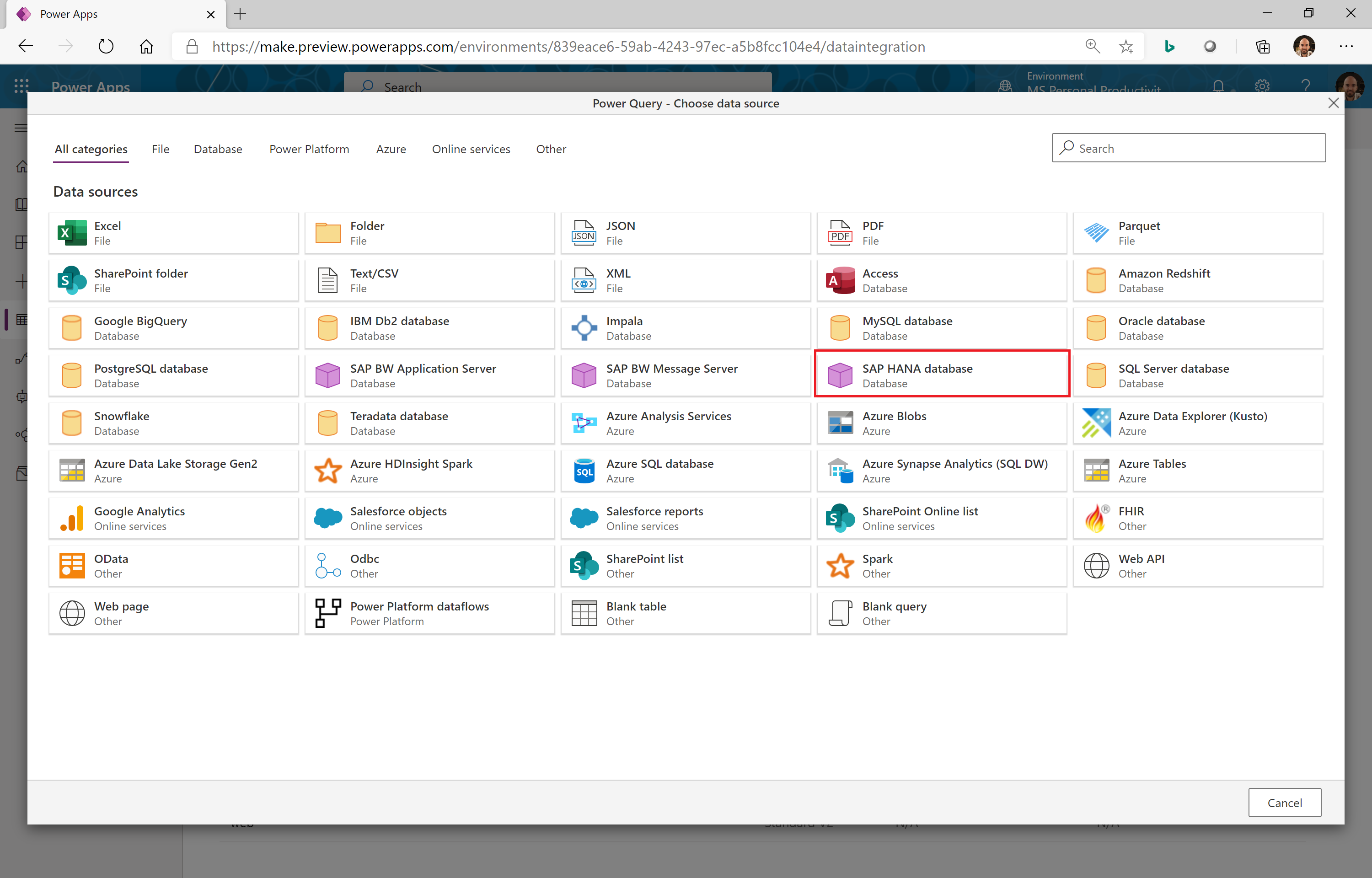Open the Power Platform category tab
This screenshot has width=1372, height=878.
pos(309,149)
